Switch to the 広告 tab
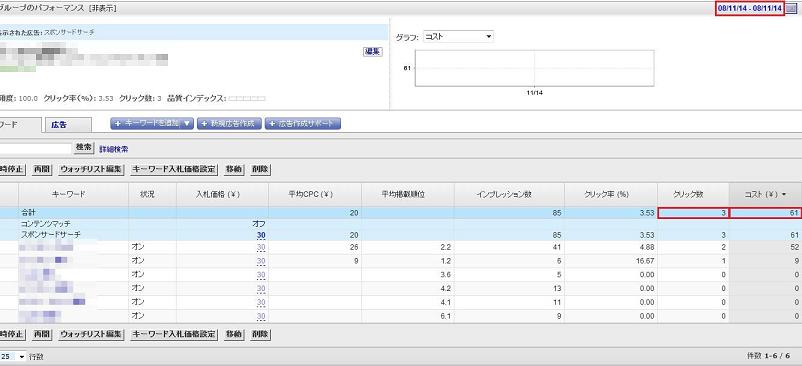 tap(68, 125)
